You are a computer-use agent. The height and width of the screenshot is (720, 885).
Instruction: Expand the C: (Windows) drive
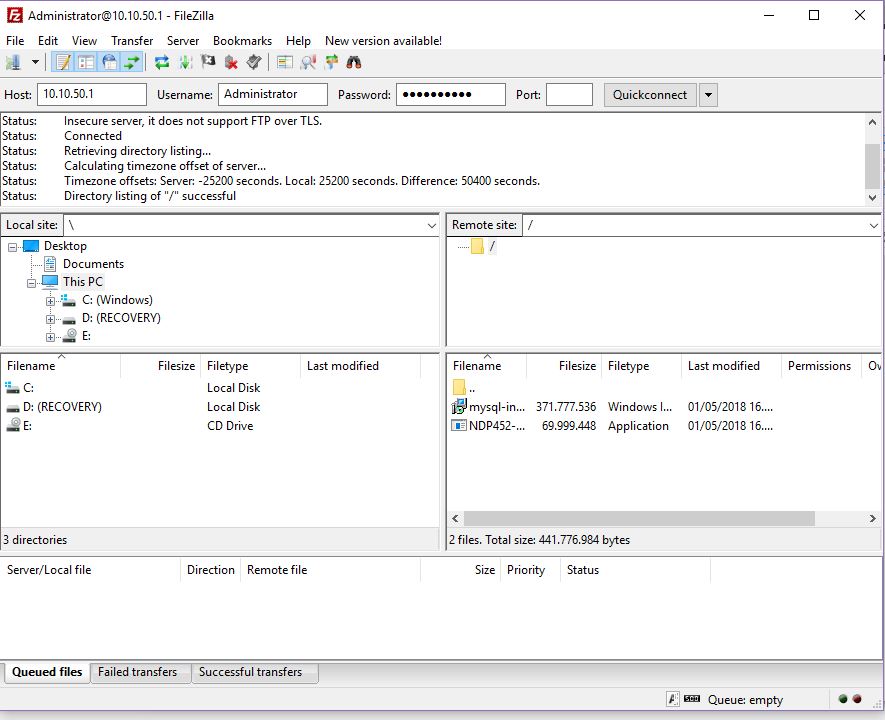tap(50, 300)
